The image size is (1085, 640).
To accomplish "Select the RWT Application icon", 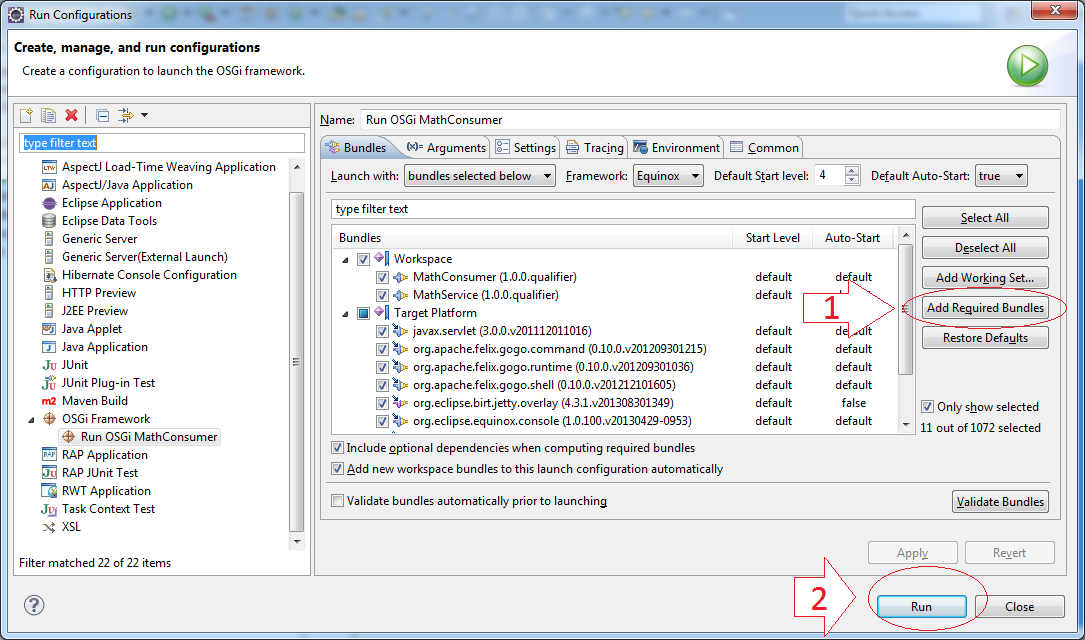I will click(x=49, y=491).
